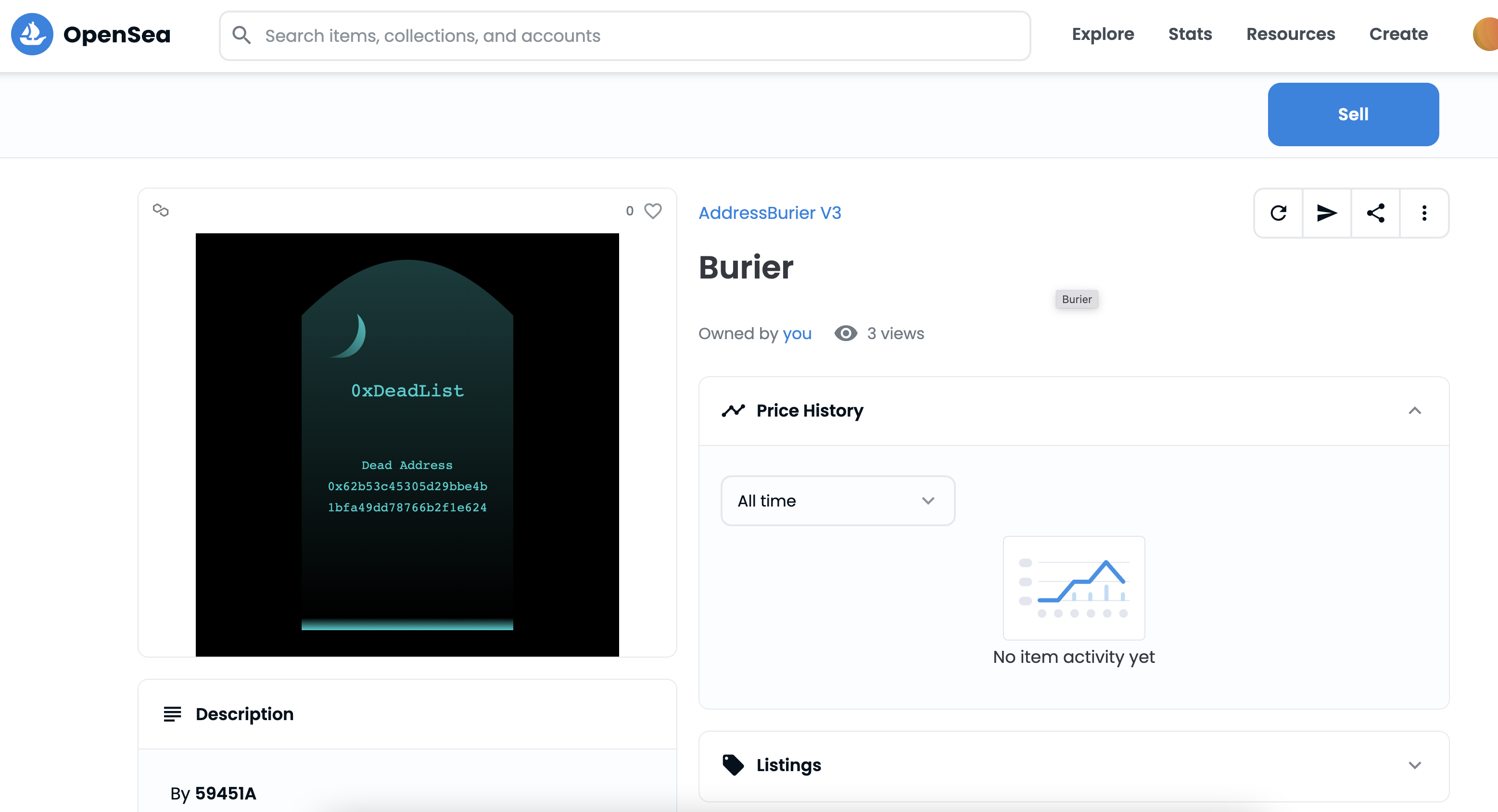This screenshot has width=1498, height=812.
Task: Favorite the Burier item with heart
Action: coord(653,211)
